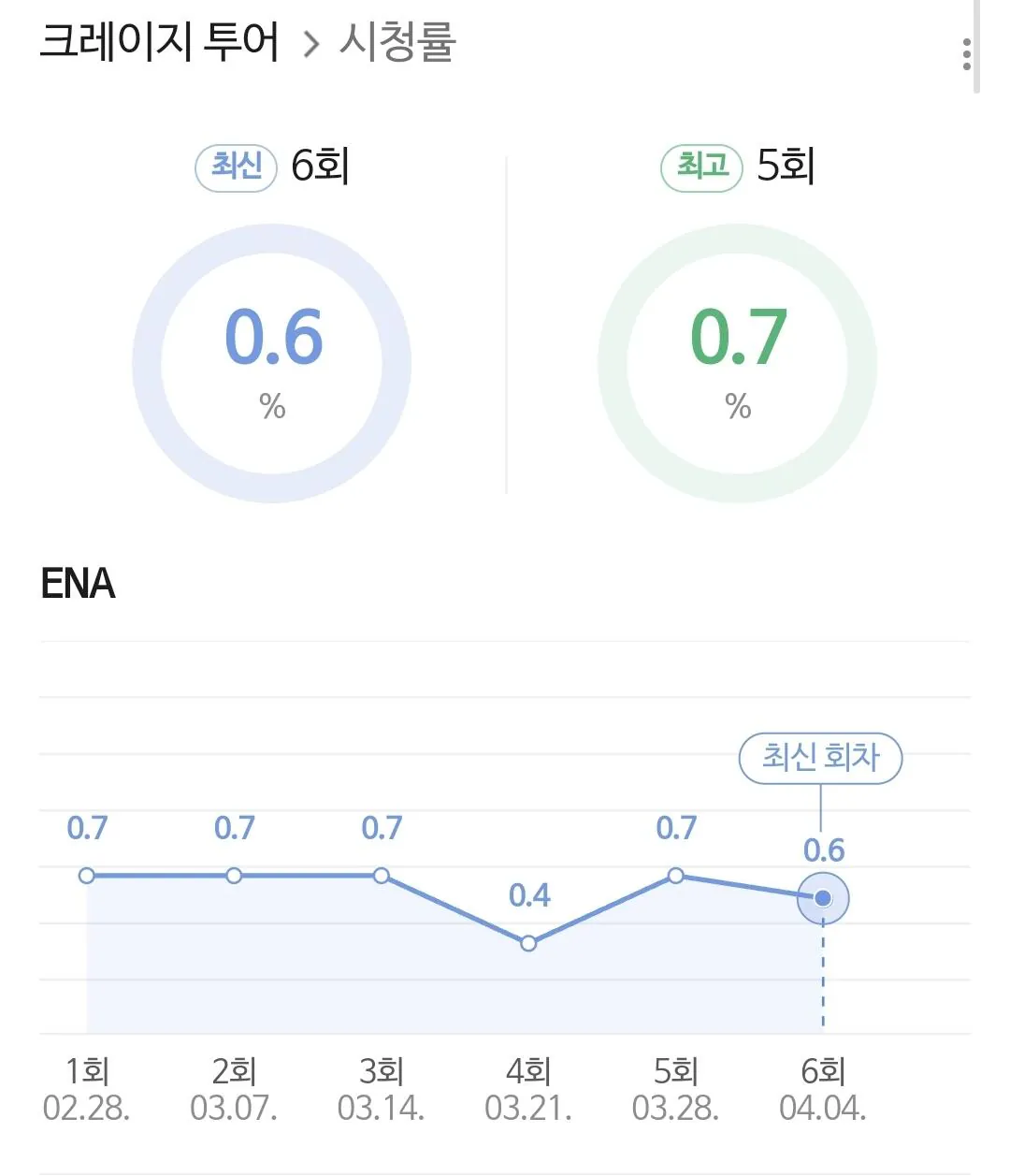Click the blue 0.6% rating circle
This screenshot has height=1176, width=1010.
[272, 362]
